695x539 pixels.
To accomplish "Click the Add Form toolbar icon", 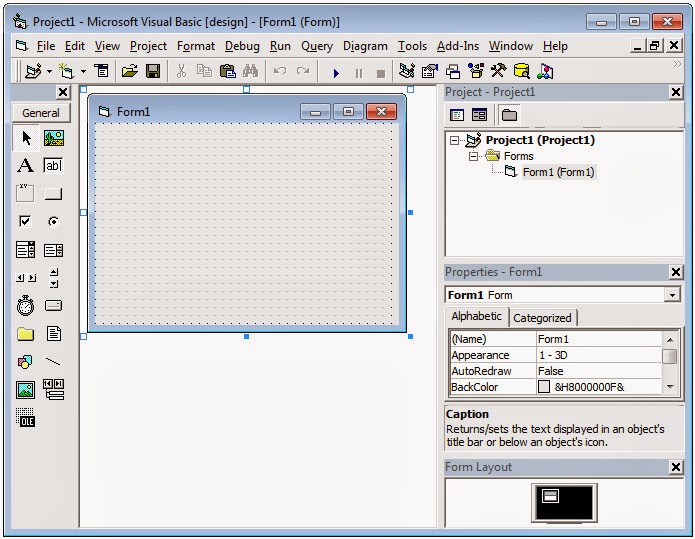I will (x=66, y=71).
